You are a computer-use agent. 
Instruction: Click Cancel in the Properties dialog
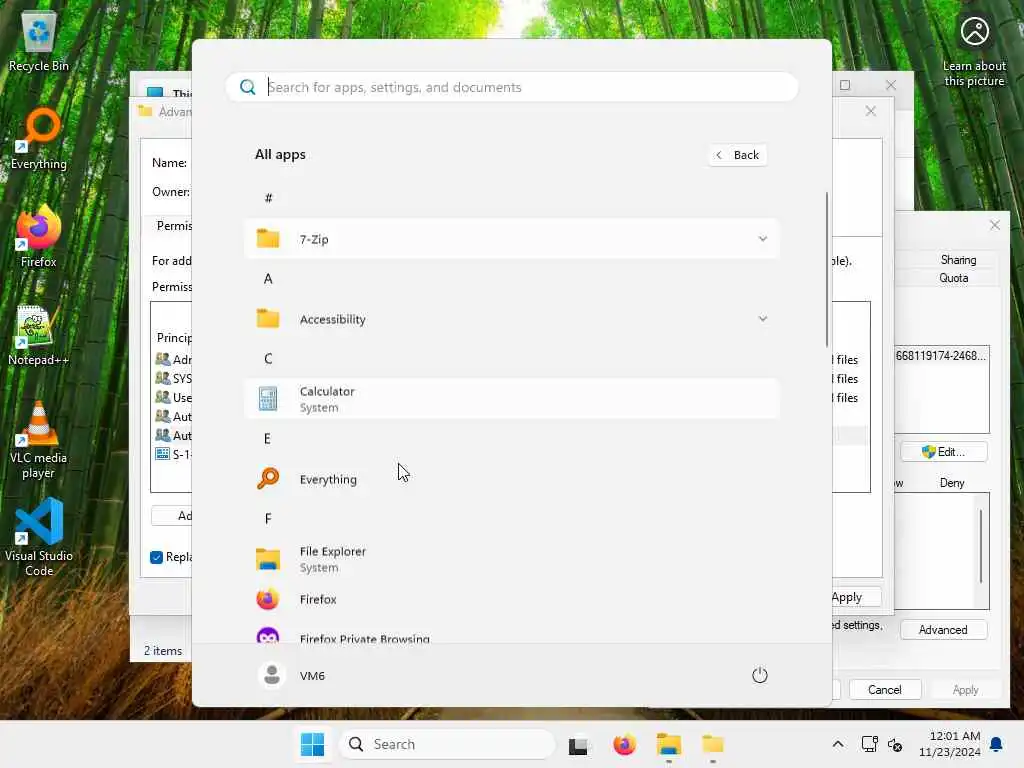(885, 690)
